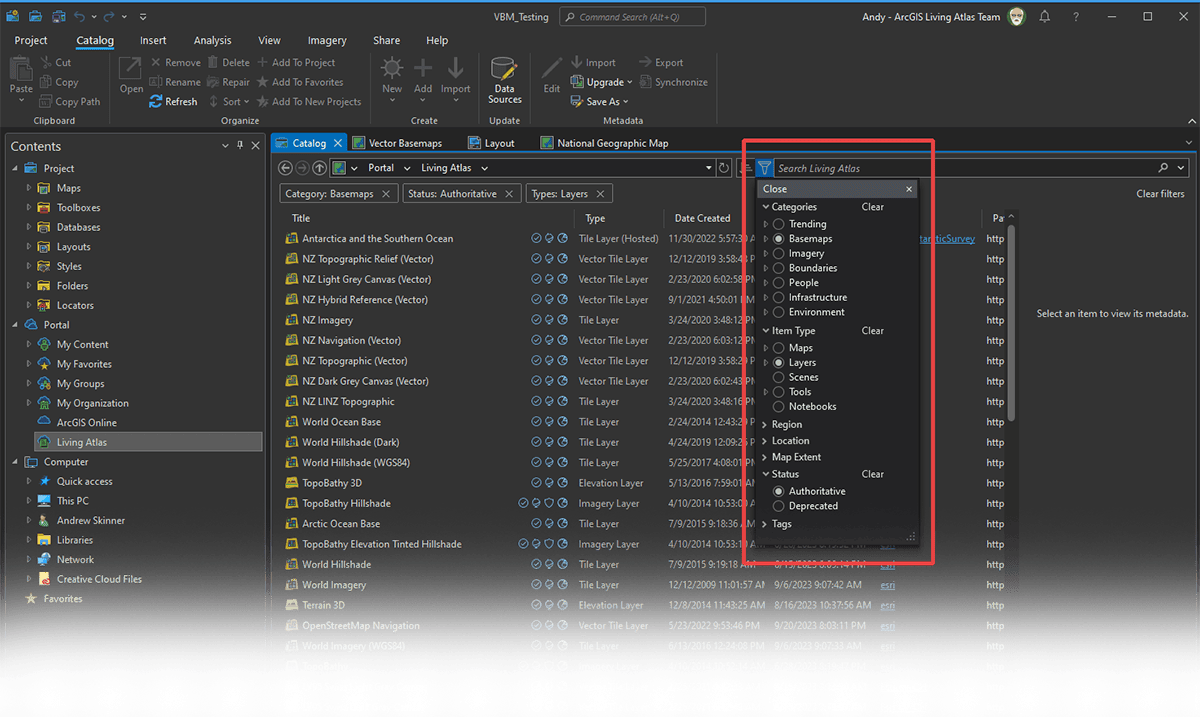The height and width of the screenshot is (717, 1200).
Task: Expand the Region filter section
Action: coord(765,425)
